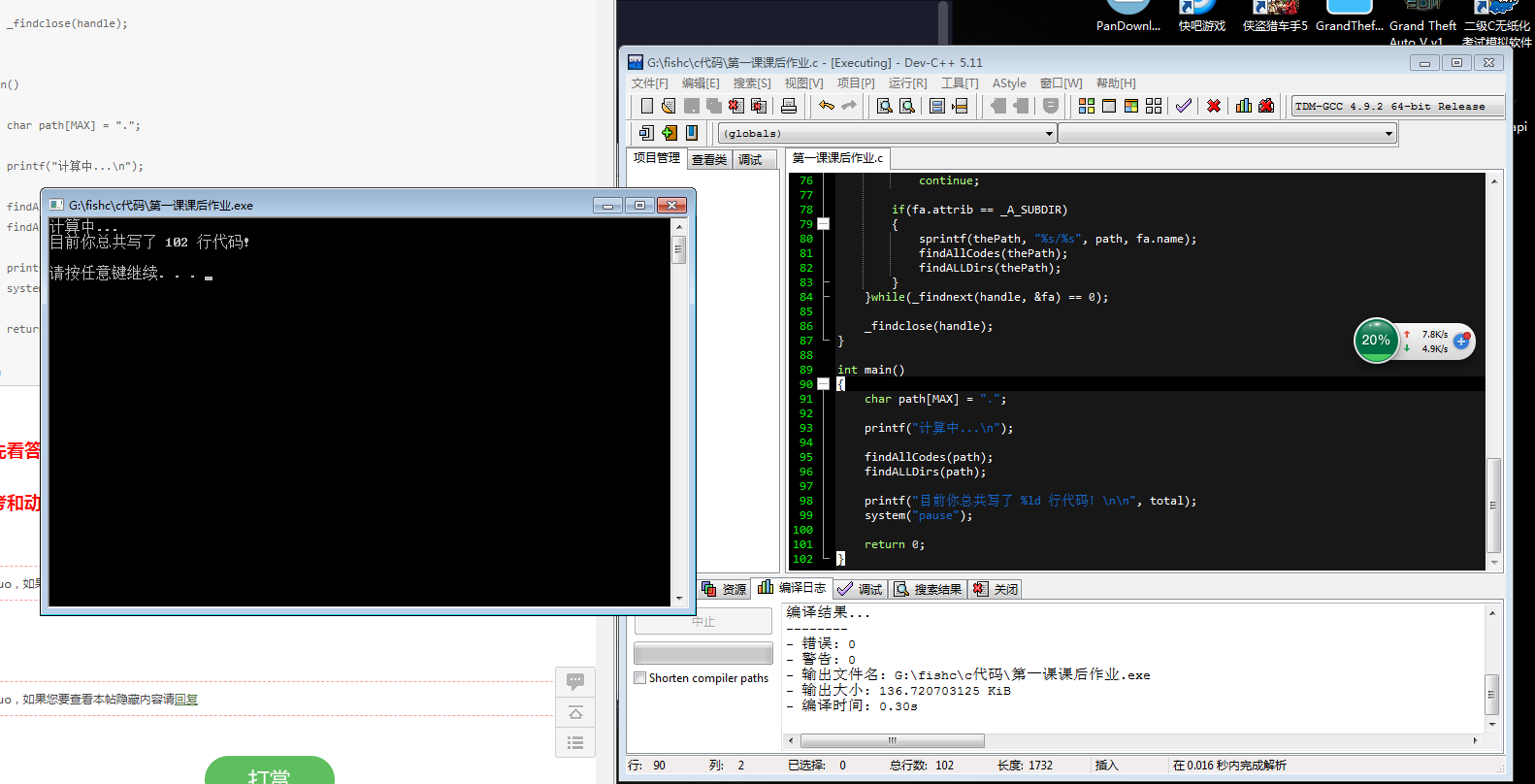
Task: Switch to the 资源 bottom tab
Action: pos(724,589)
